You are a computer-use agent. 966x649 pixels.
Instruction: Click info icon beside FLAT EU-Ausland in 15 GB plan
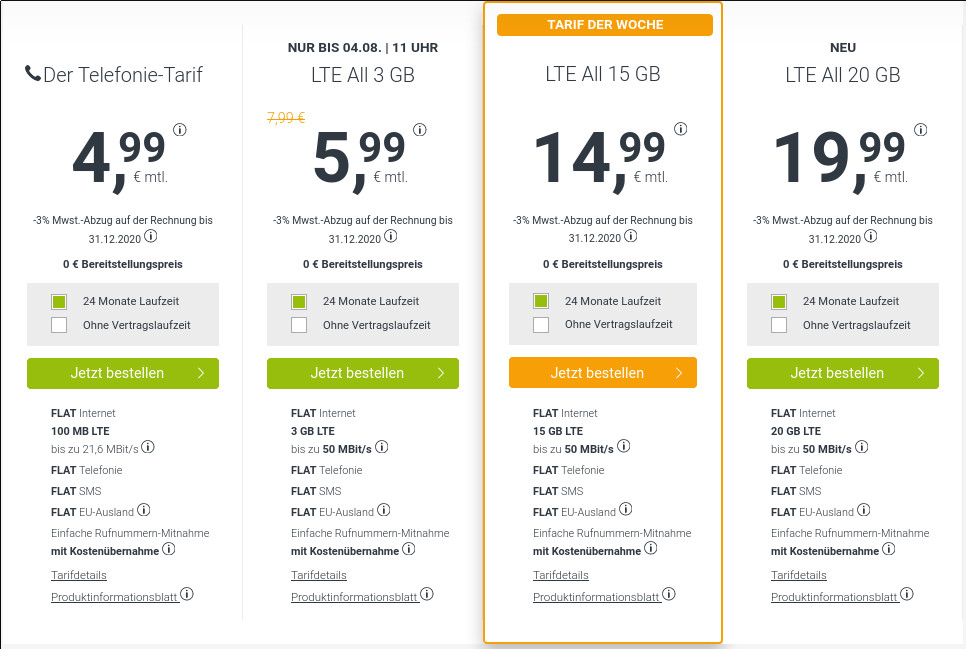pos(626,509)
